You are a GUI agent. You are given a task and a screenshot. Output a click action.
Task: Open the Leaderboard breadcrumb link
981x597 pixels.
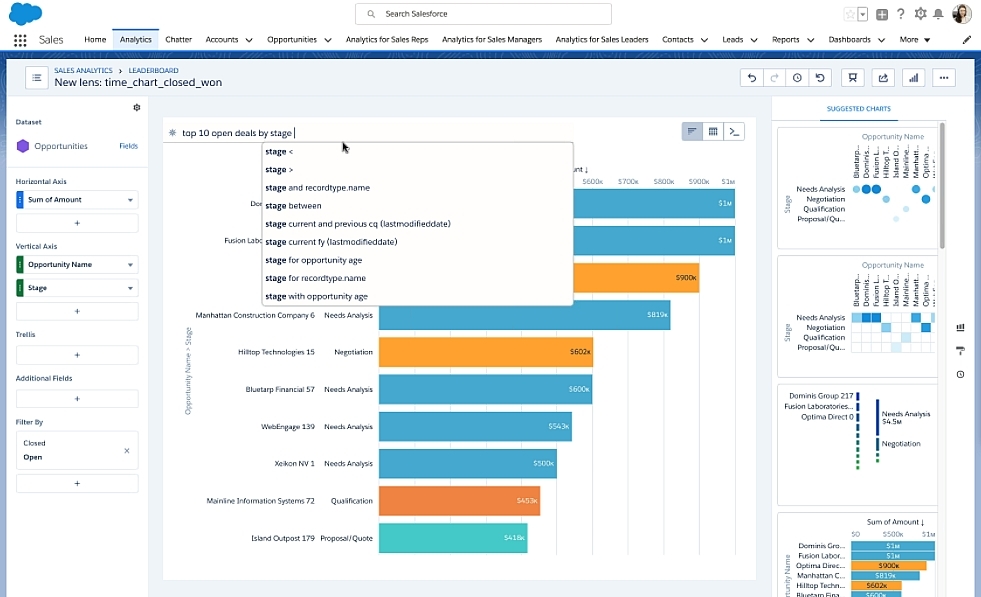153,71
